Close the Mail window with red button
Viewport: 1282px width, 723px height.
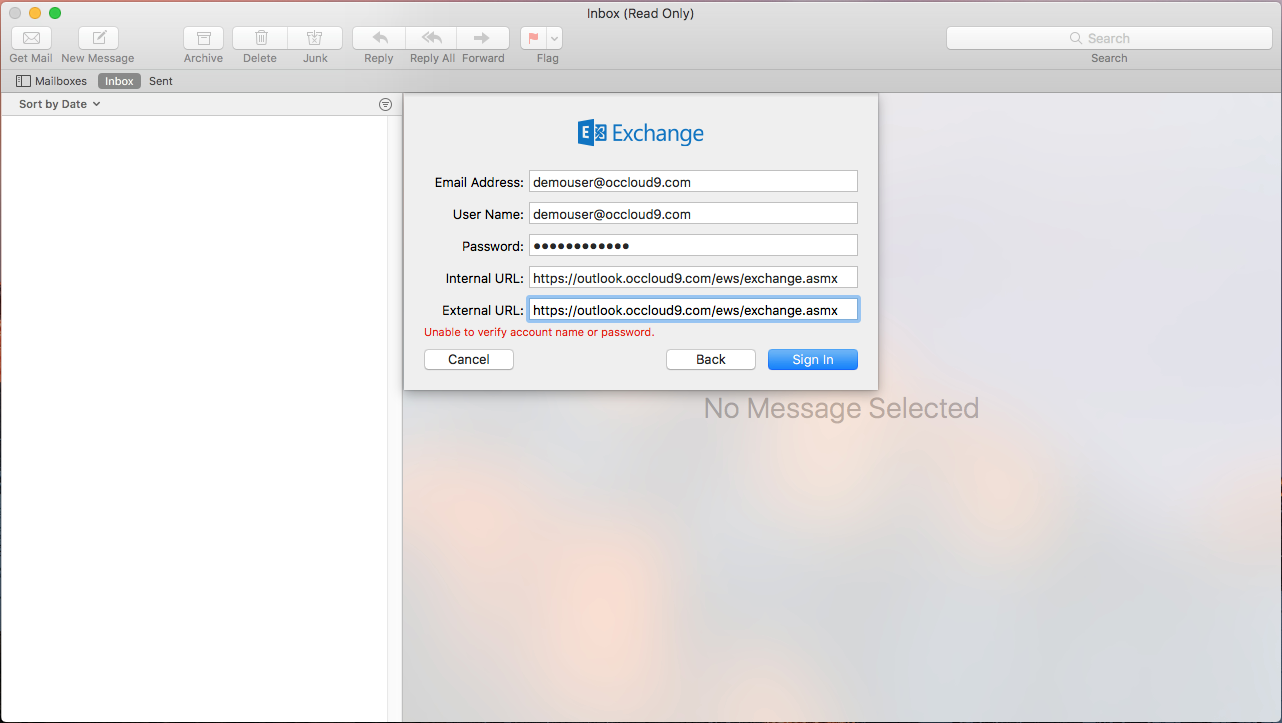tap(15, 13)
